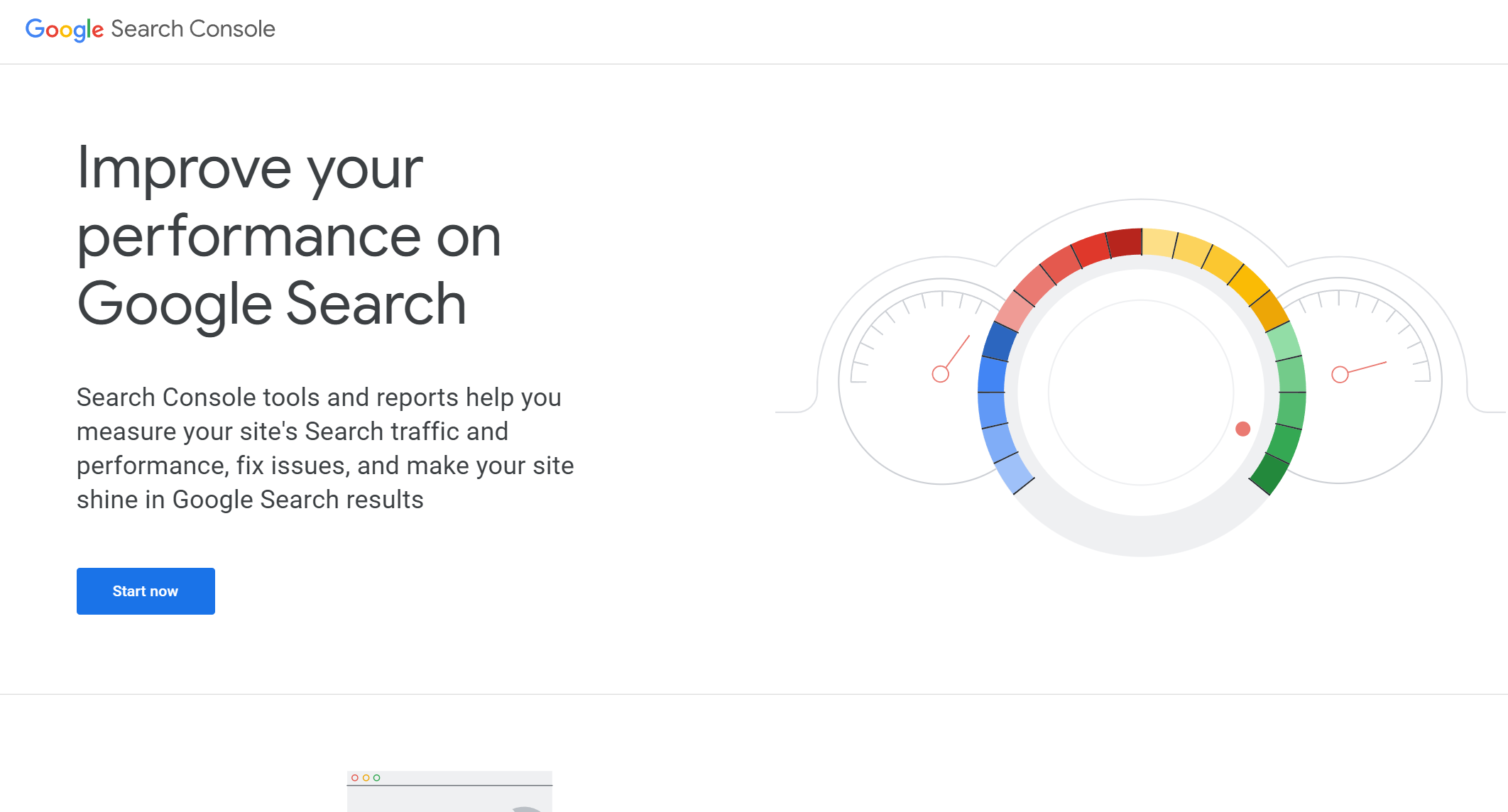Click the Search Console header text
Image resolution: width=1508 pixels, height=812 pixels.
coord(192,29)
